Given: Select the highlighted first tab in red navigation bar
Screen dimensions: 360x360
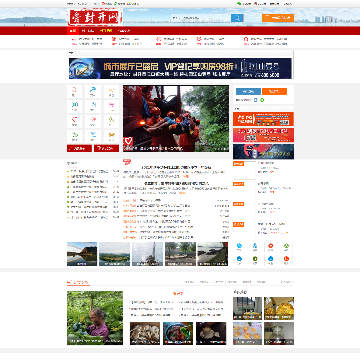Looking at the screenshot, I should click(73, 31).
